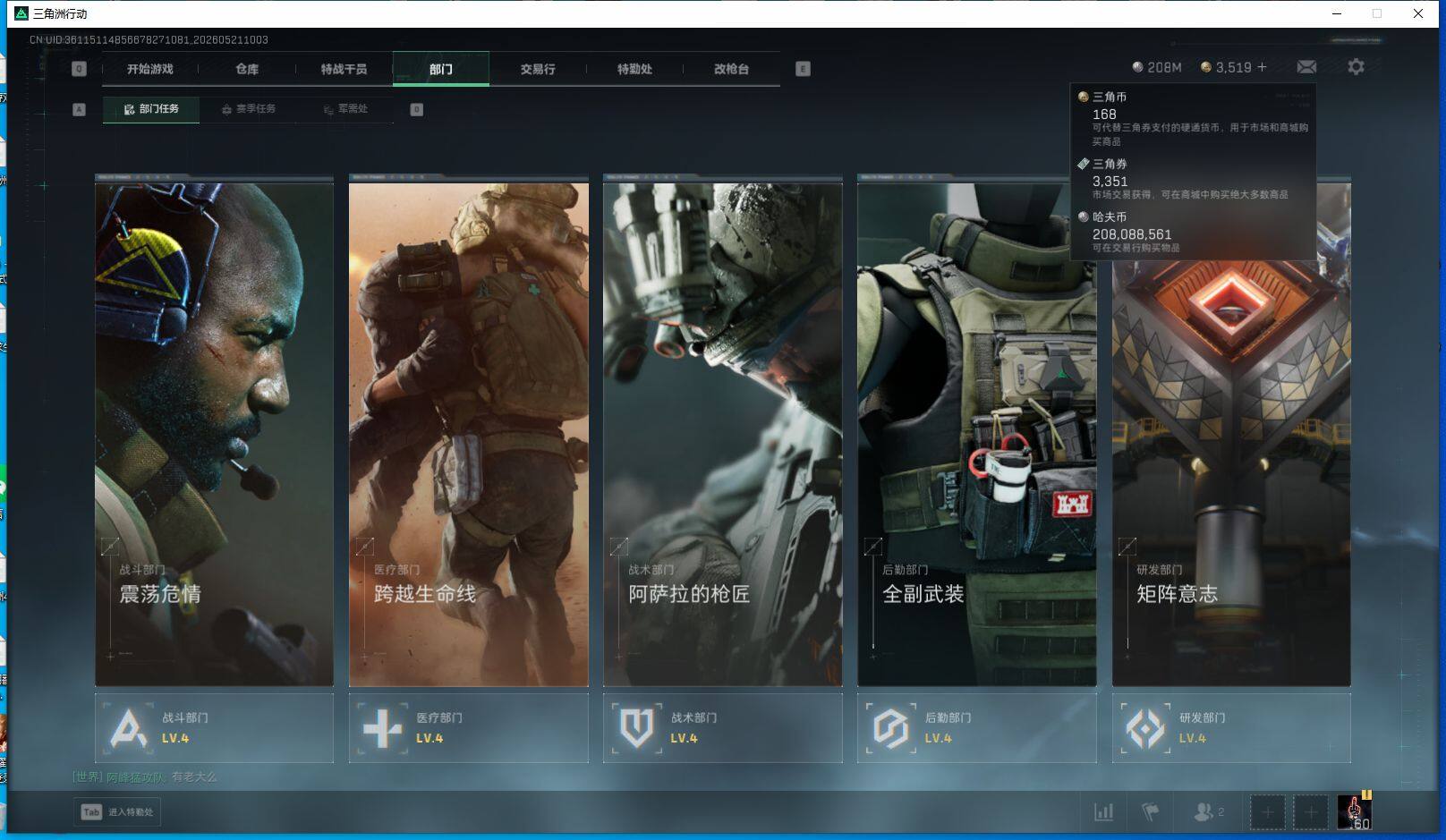This screenshot has width=1446, height=840.
Task: Click the 医疗部门 LV.4 cross icon
Action: 382,728
